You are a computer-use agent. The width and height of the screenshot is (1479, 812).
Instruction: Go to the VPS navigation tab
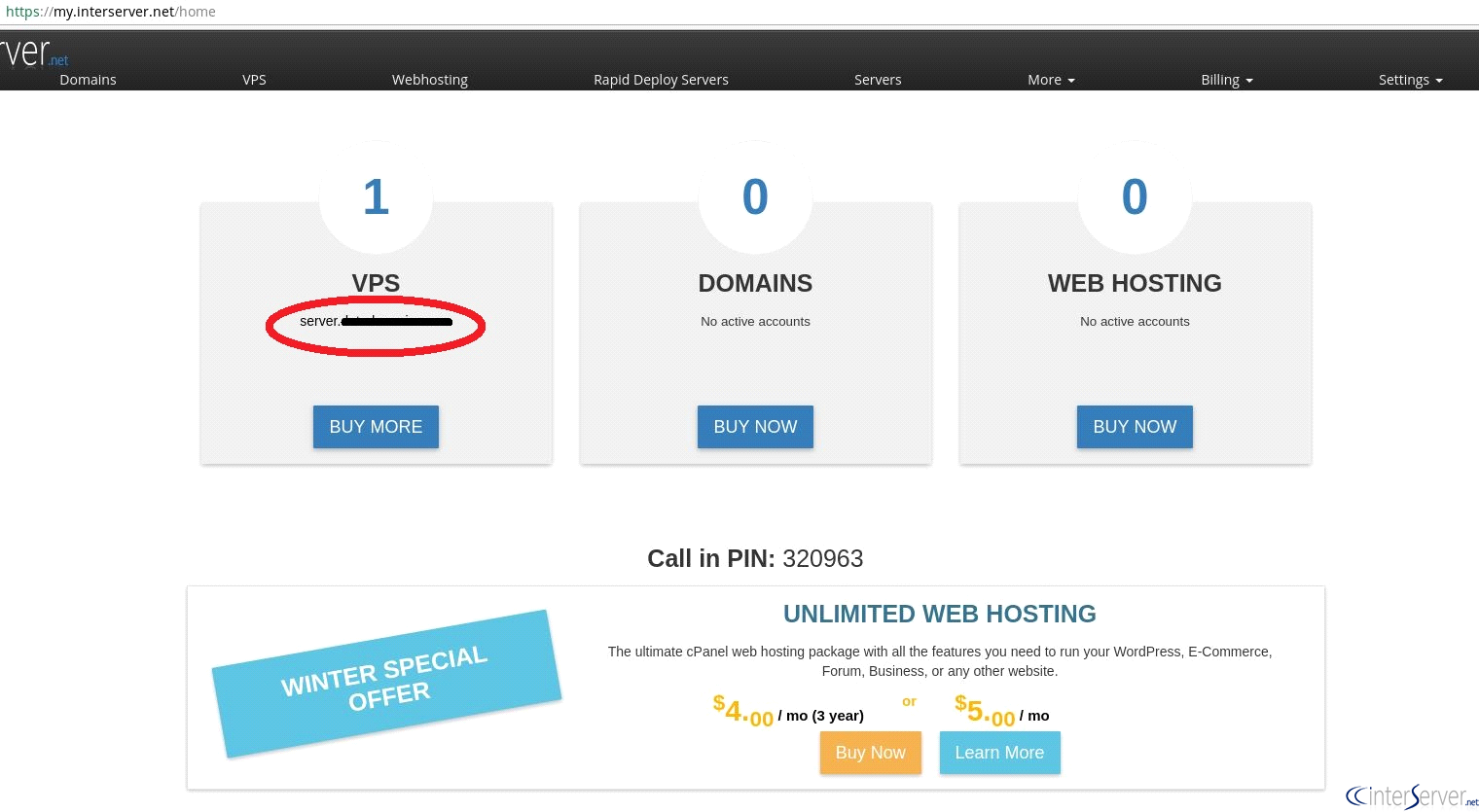(254, 80)
